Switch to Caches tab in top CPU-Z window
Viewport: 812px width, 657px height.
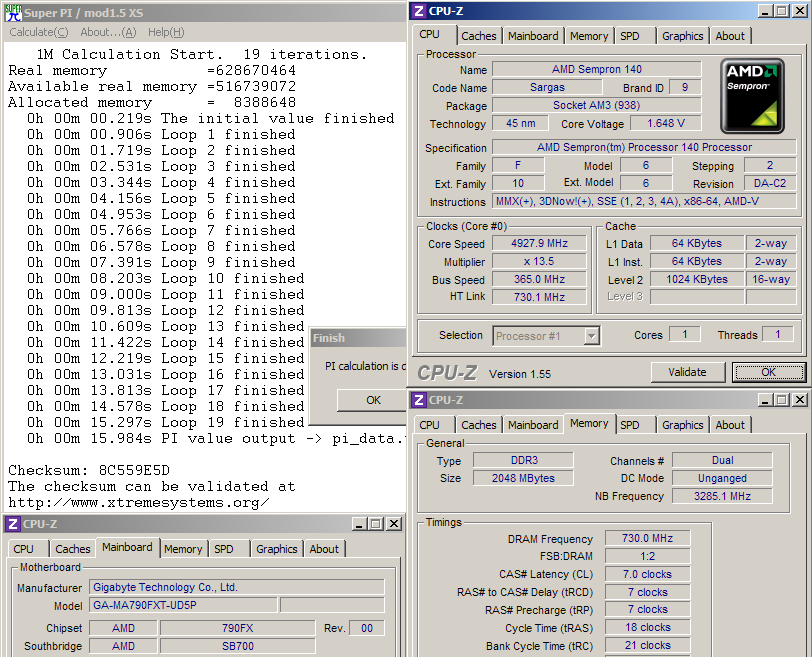[x=478, y=36]
